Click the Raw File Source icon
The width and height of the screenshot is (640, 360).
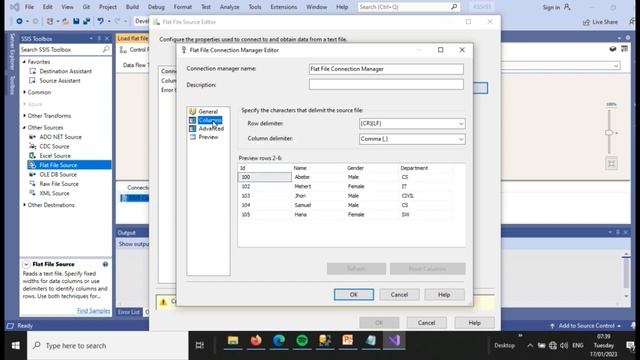[x=33, y=184]
